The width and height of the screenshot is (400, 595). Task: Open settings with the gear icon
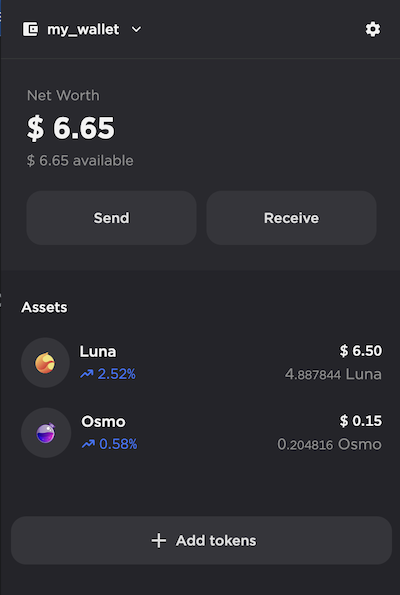coord(373,29)
